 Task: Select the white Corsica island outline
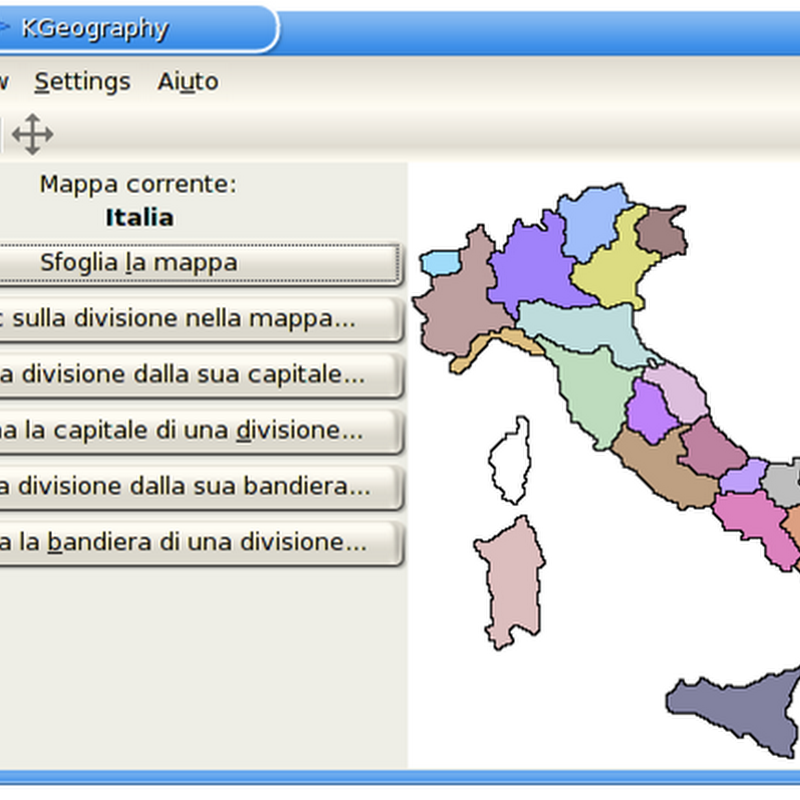510,461
